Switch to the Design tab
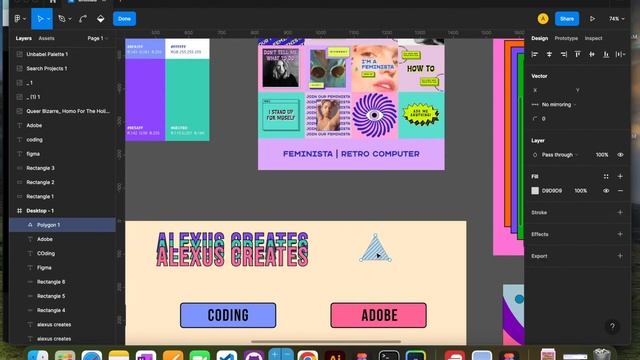This screenshot has width=640, height=360. 539,38
